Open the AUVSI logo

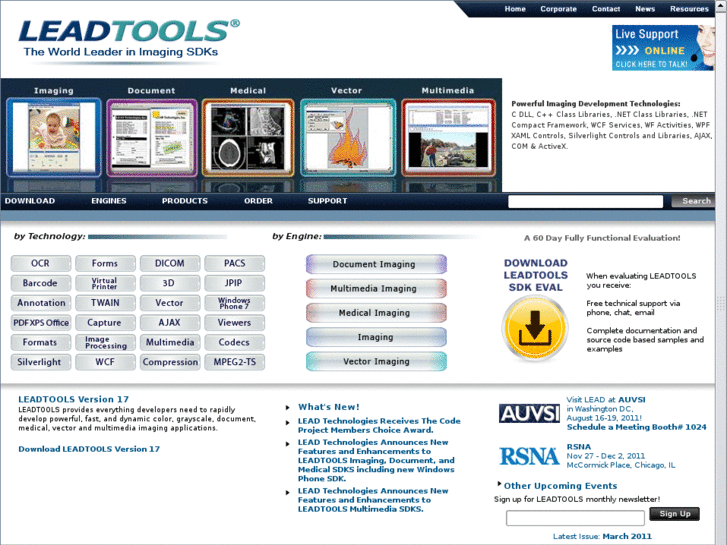point(529,413)
